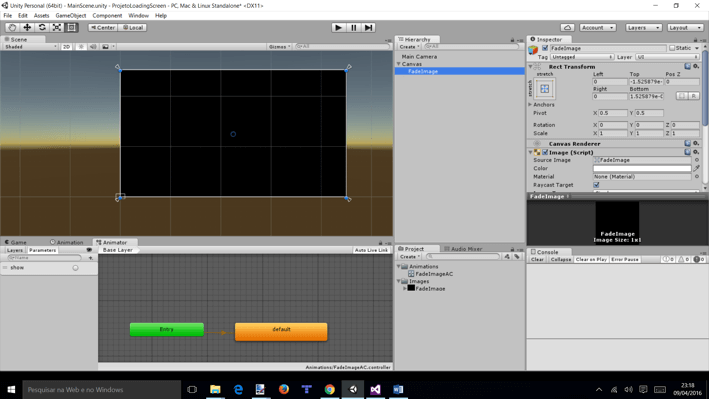Click the Clear button in Console
This screenshot has width=709, height=399.
click(x=537, y=260)
